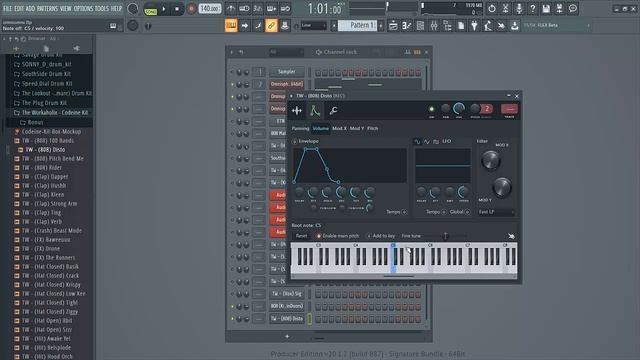
Task: Open the sampler settings plus-arrows icon
Action: pyautogui.click(x=297, y=111)
